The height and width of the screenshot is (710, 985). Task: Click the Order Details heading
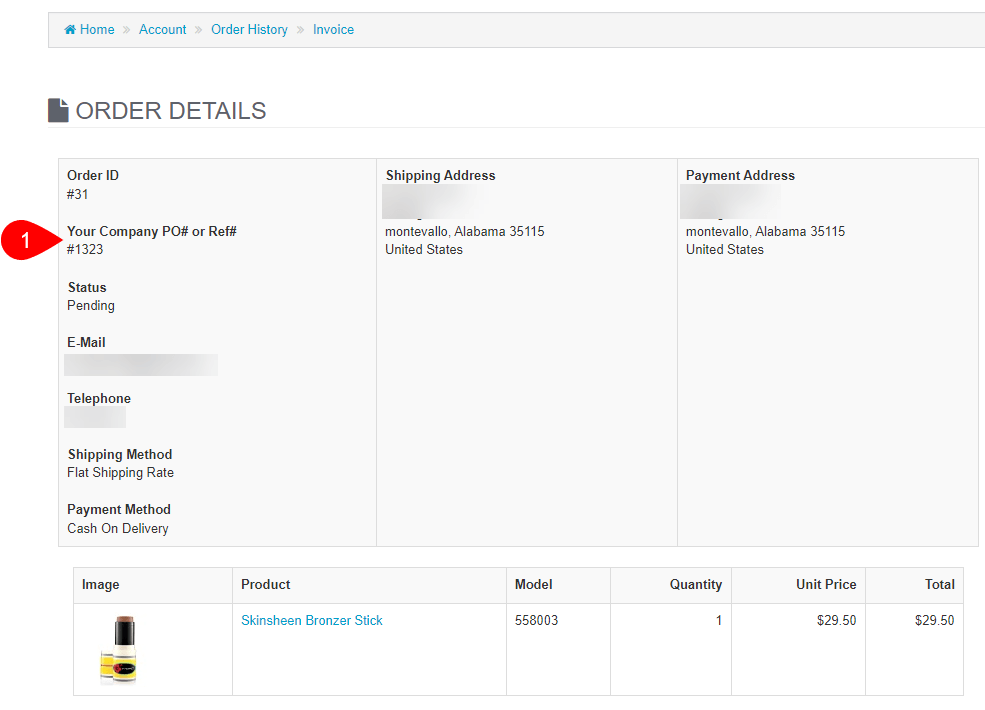click(171, 111)
